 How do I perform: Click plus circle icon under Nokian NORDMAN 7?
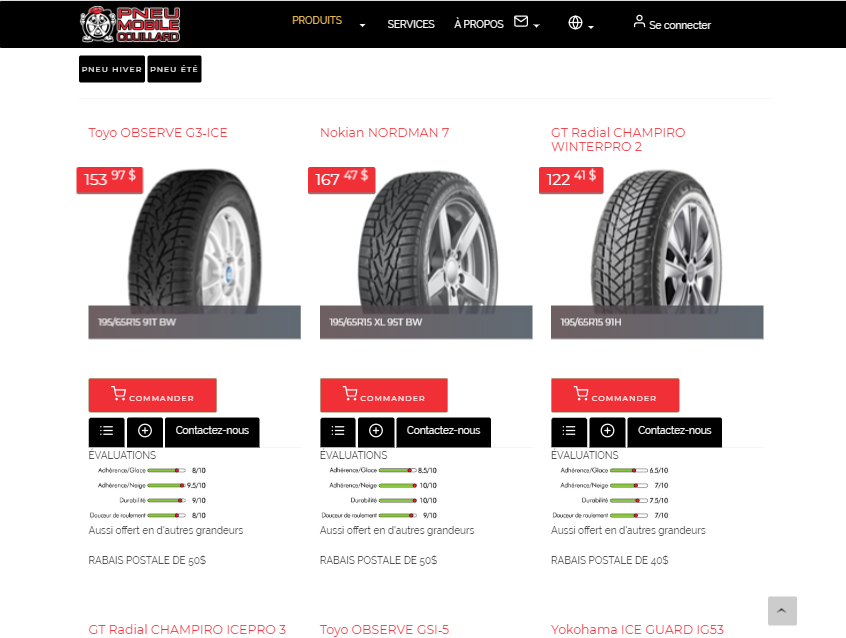376,431
